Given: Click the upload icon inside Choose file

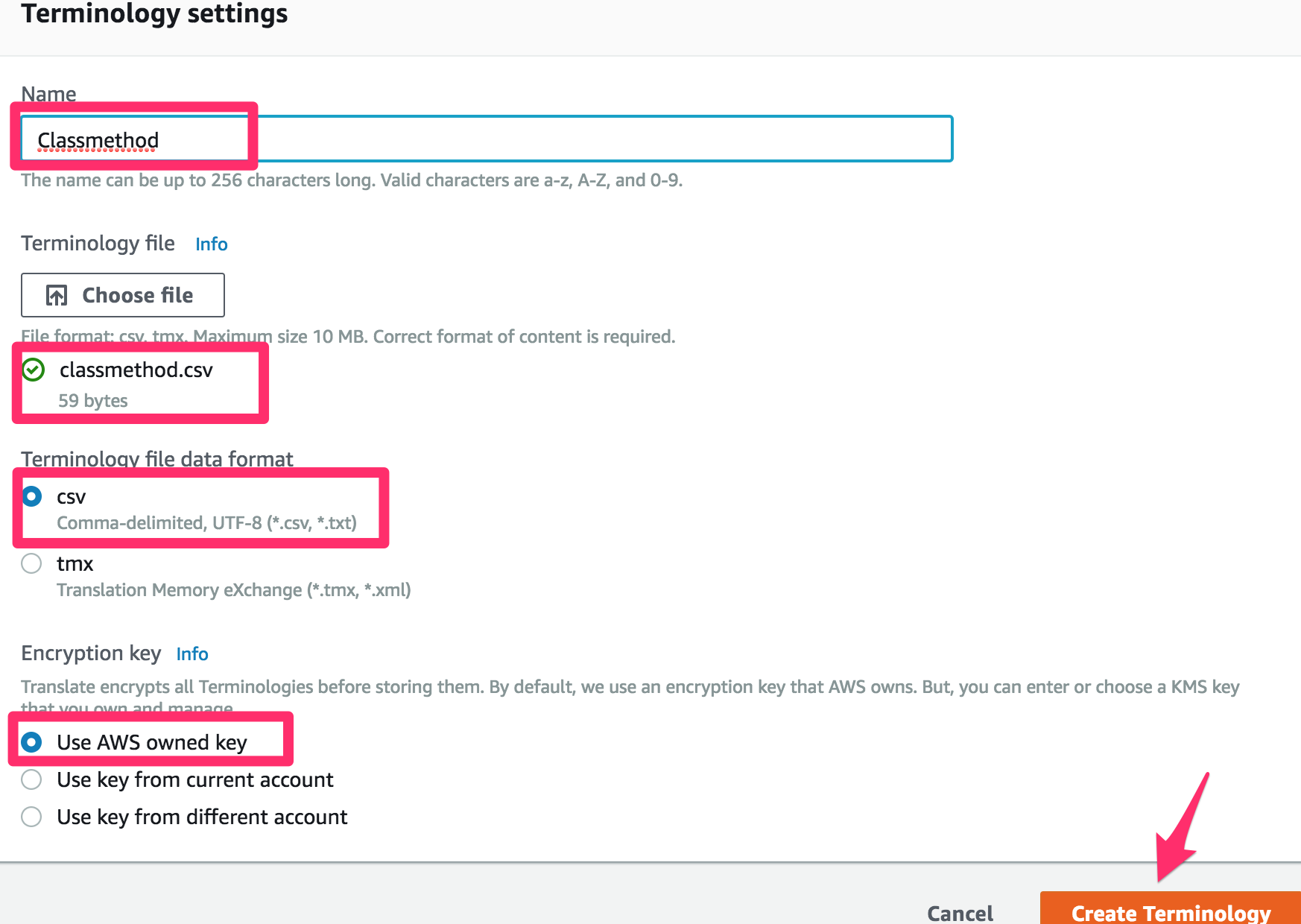Looking at the screenshot, I should click(56, 295).
